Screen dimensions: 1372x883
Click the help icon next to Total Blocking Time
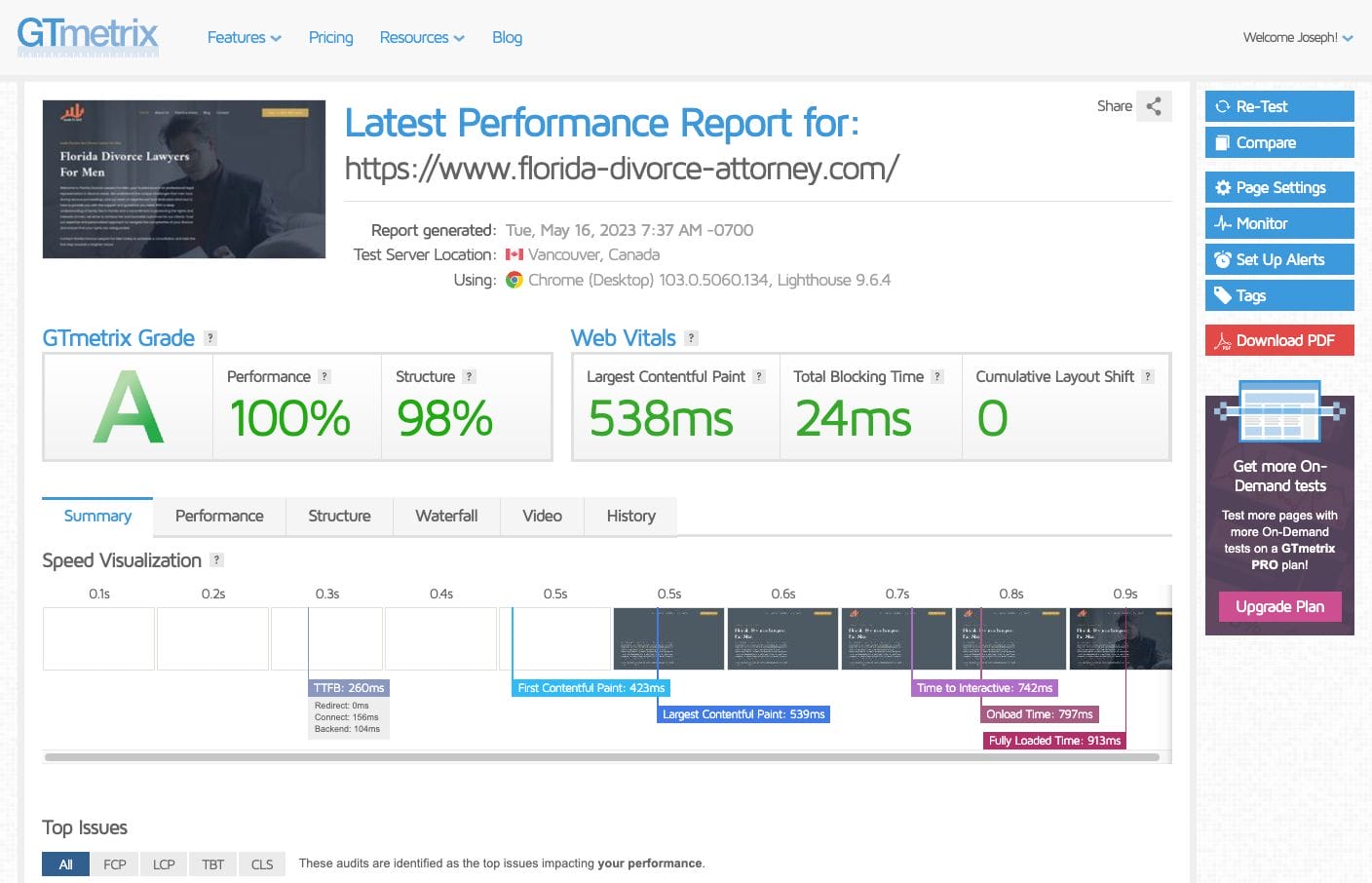(937, 377)
